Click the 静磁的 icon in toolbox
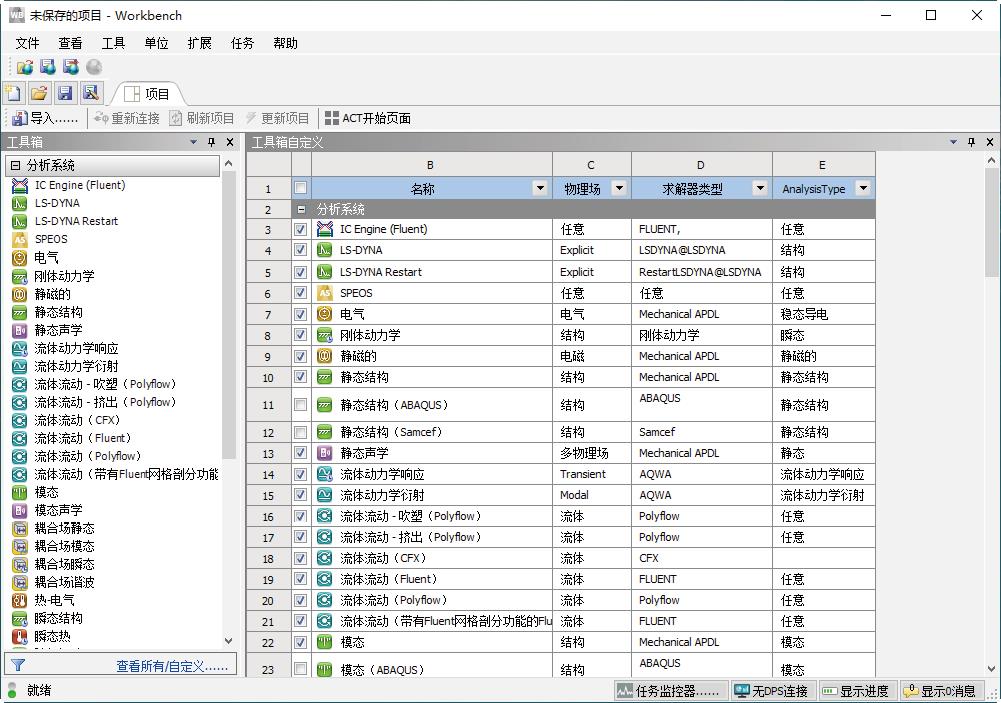This screenshot has height=703, width=1001. tap(20, 294)
